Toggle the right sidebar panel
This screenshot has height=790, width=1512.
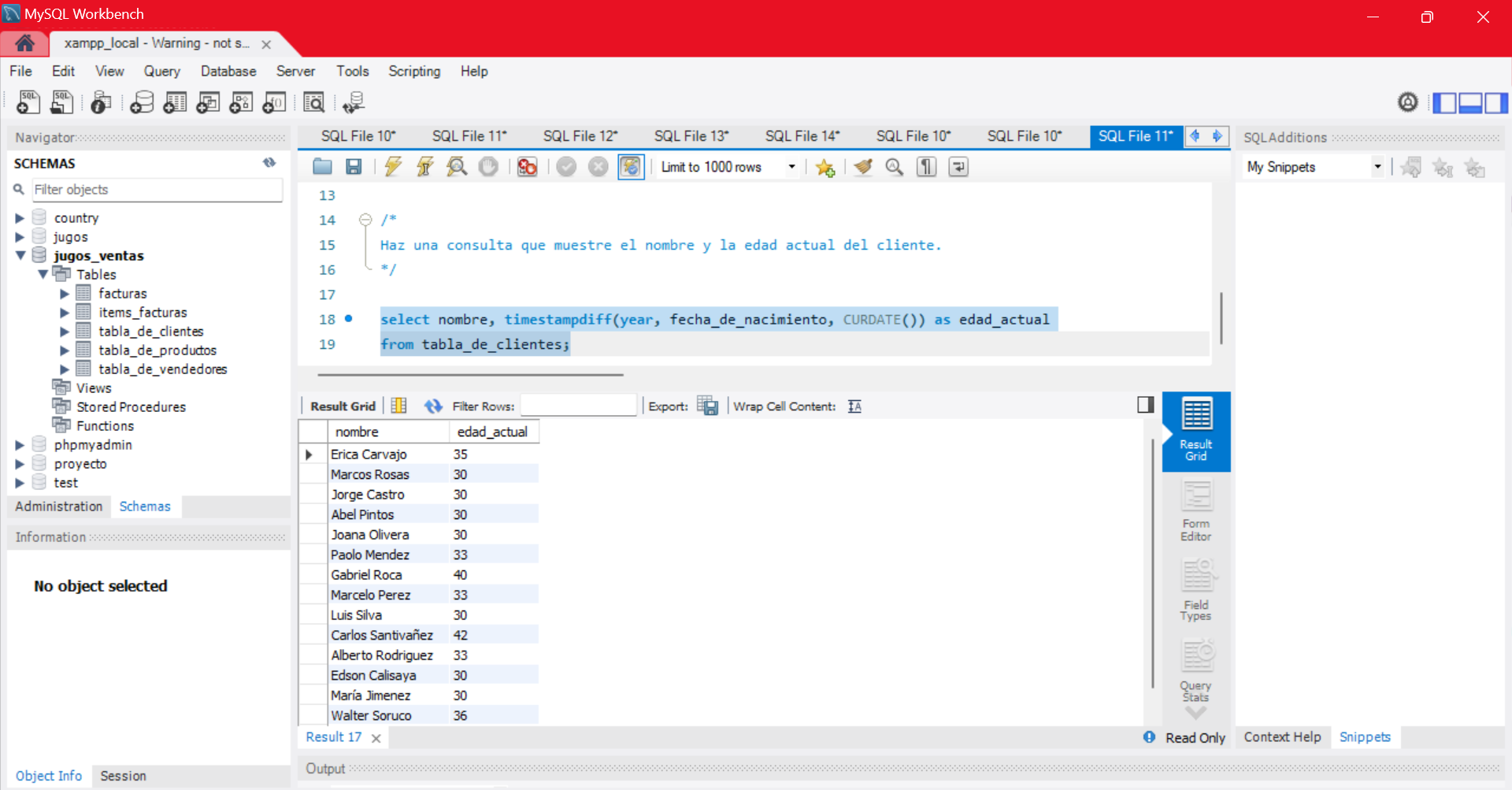tap(1496, 102)
